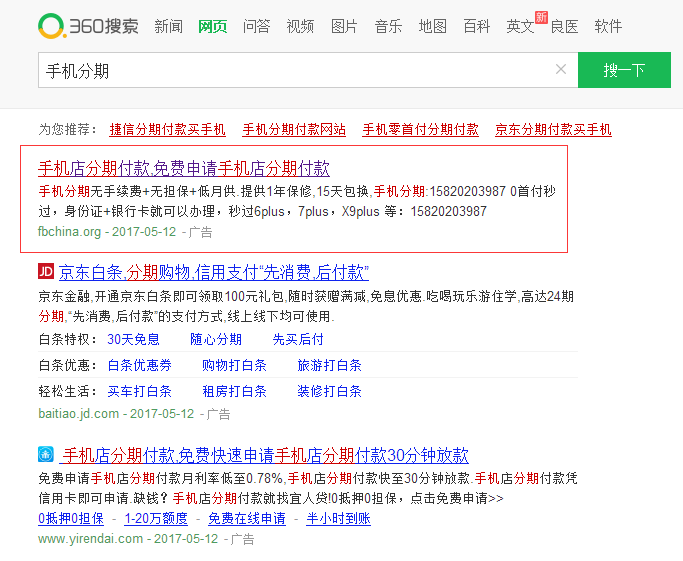
Task: Click suggested search 京东分期付款买手机
Action: click(x=553, y=130)
